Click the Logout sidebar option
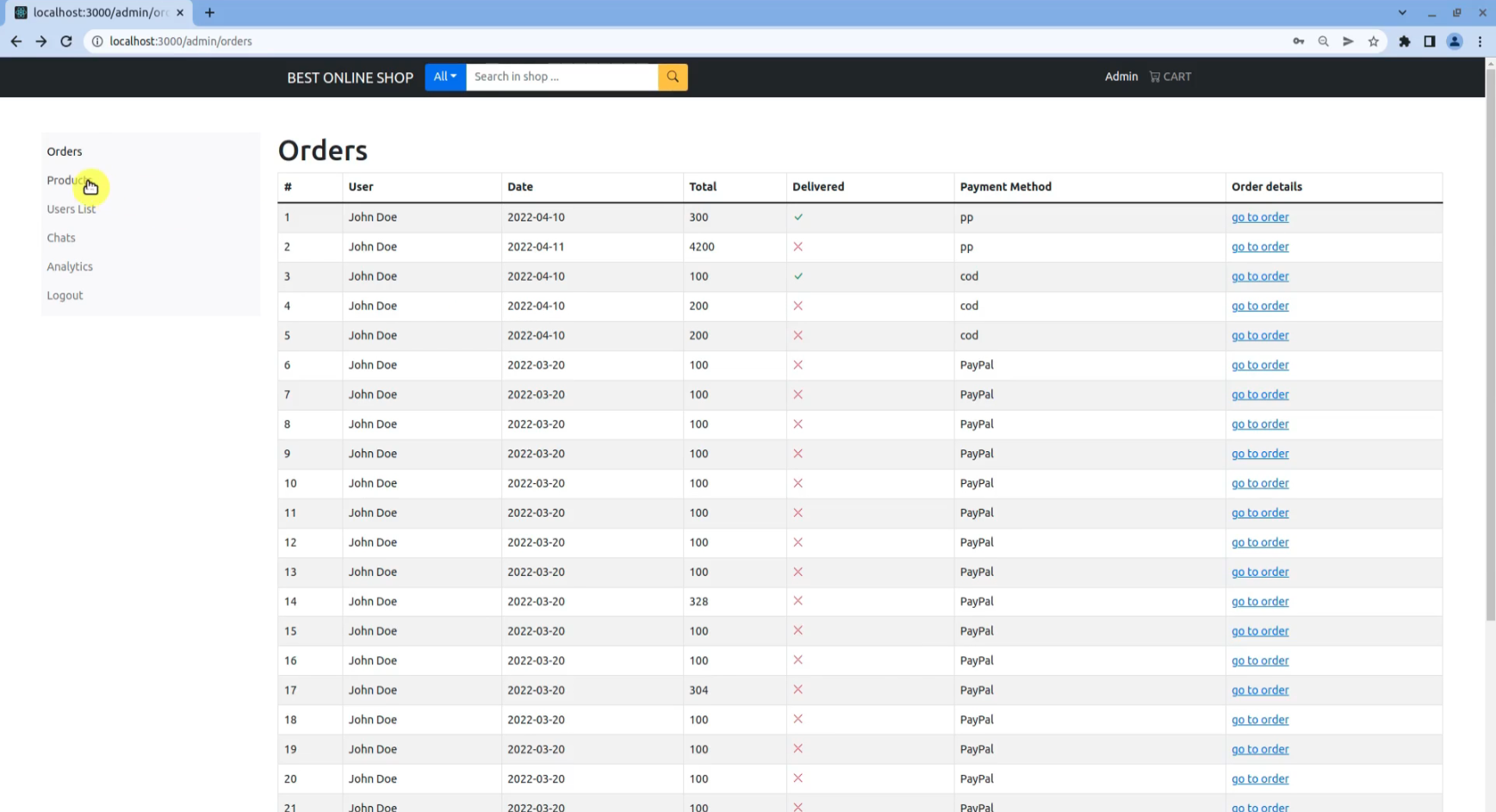1496x812 pixels. point(65,294)
